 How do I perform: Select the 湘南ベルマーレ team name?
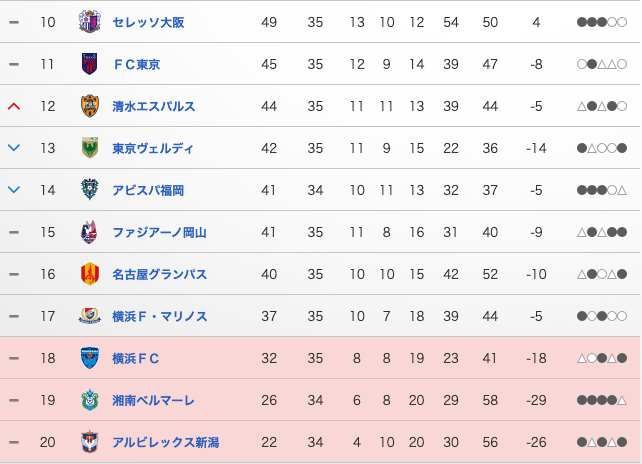[153, 400]
